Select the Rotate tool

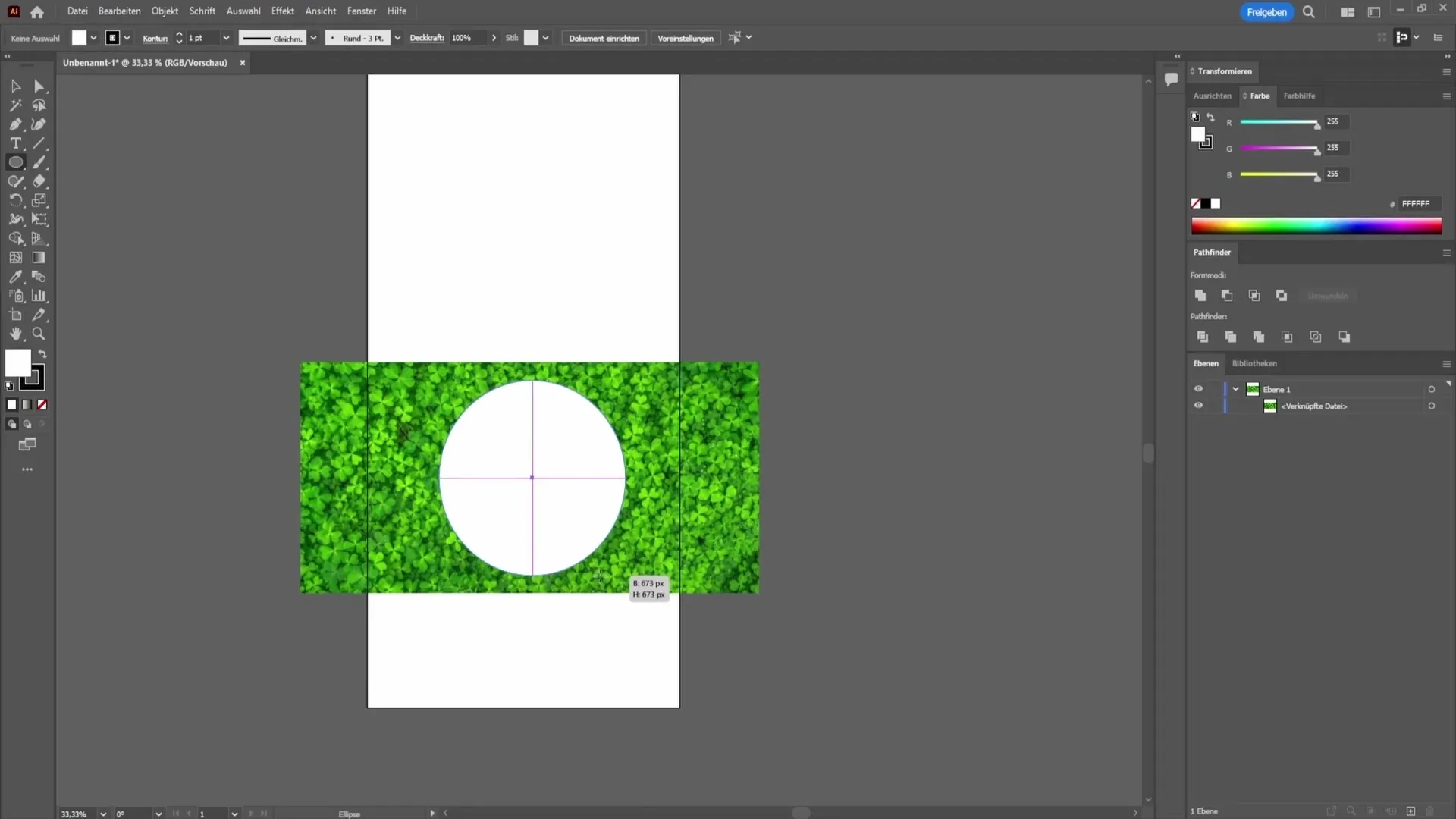point(15,200)
